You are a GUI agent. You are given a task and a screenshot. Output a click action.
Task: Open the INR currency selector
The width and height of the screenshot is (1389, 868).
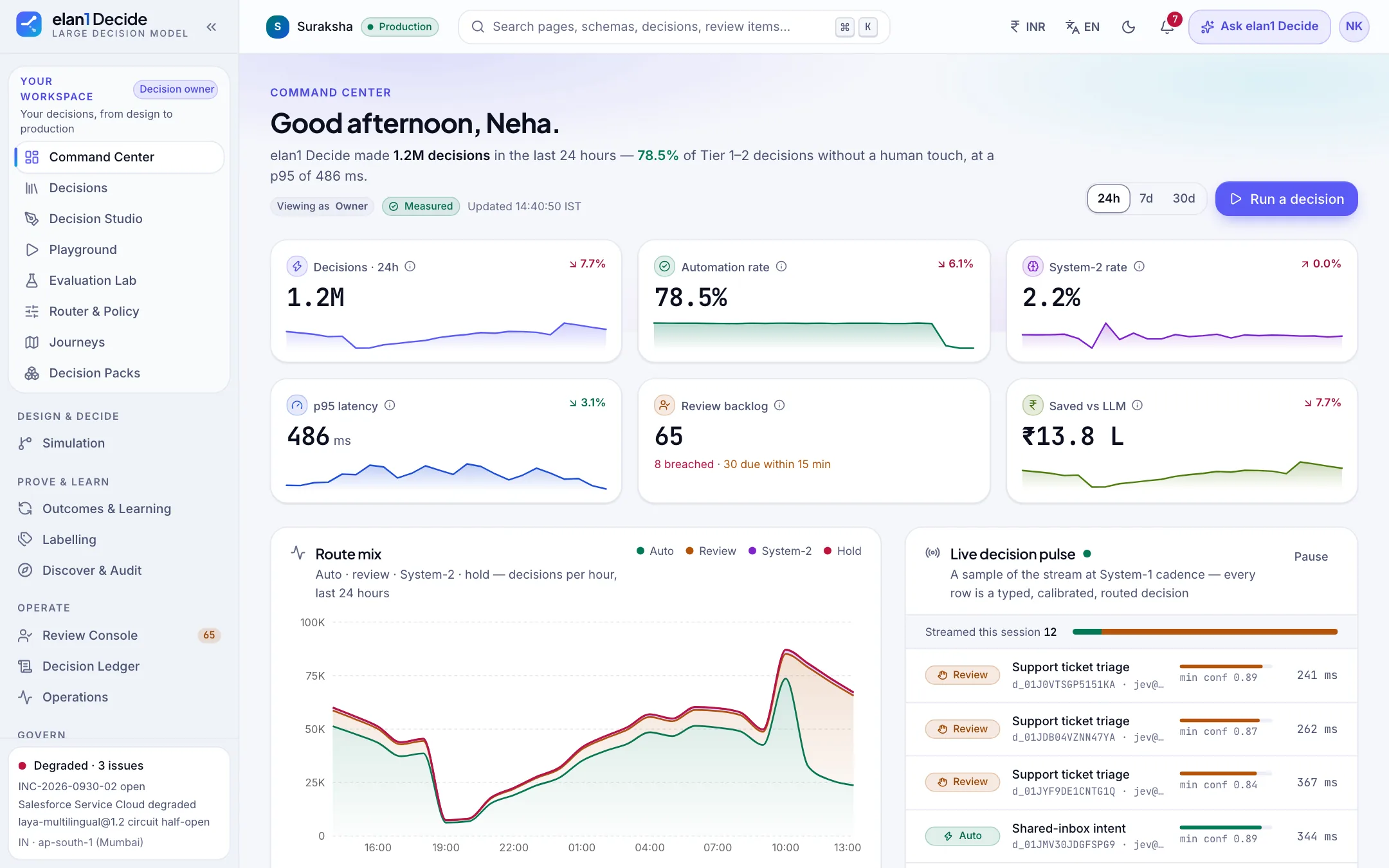tap(1027, 26)
